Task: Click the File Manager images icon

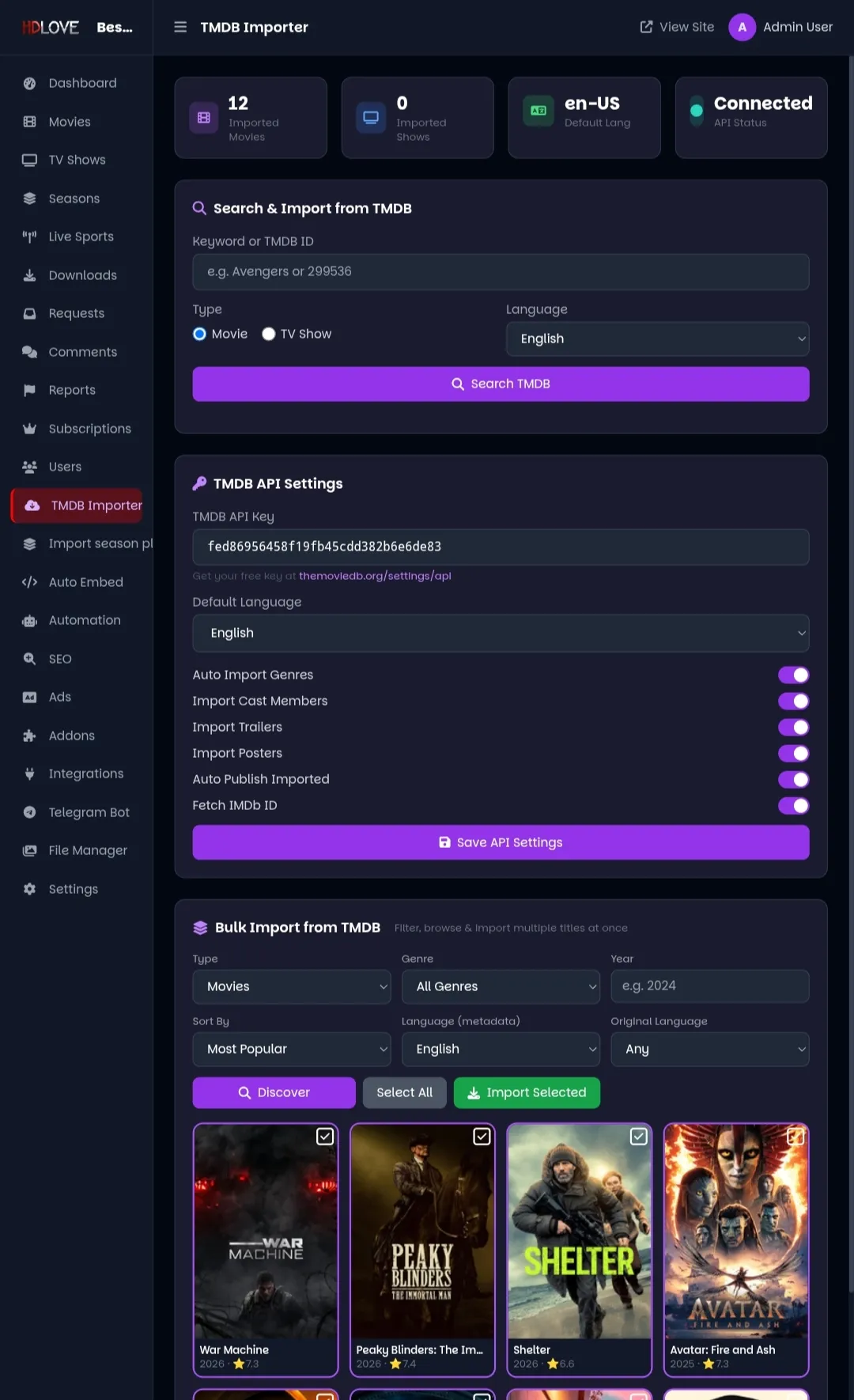Action: click(x=29, y=850)
